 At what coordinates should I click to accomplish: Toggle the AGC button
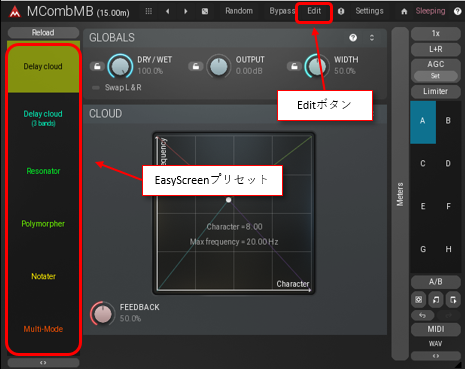[435, 64]
